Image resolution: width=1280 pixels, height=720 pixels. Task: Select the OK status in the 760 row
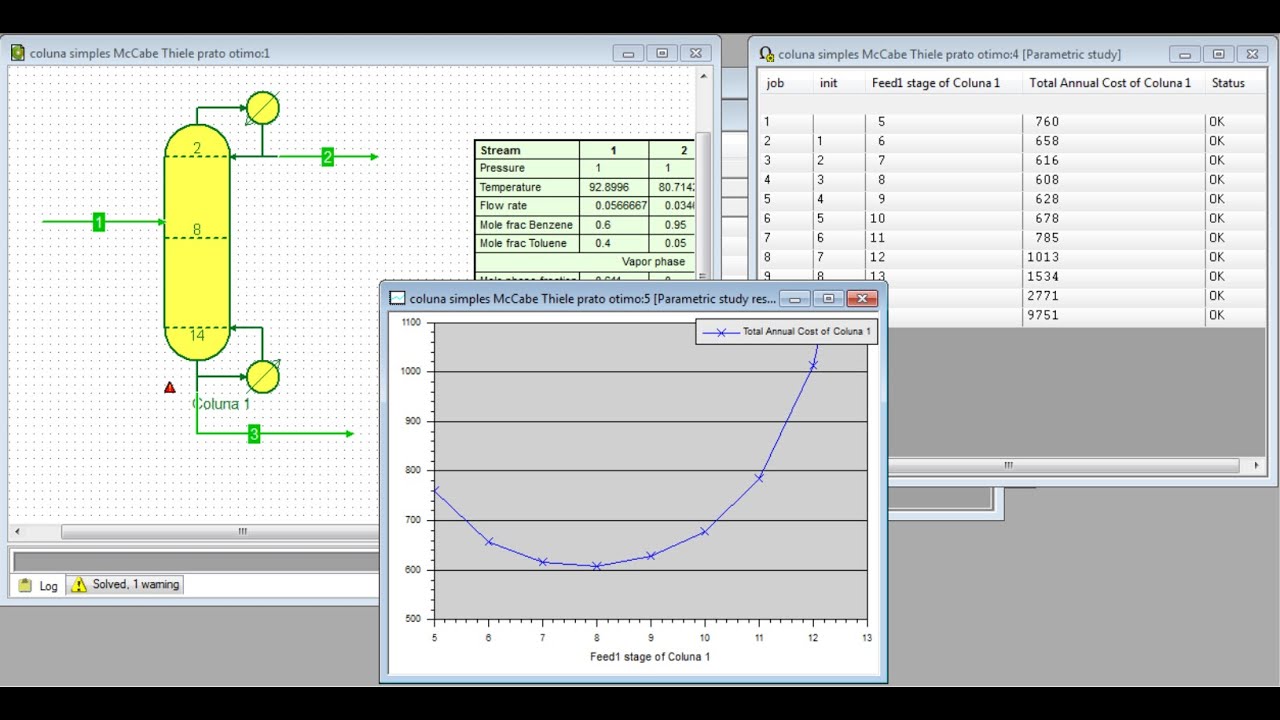pos(1216,122)
